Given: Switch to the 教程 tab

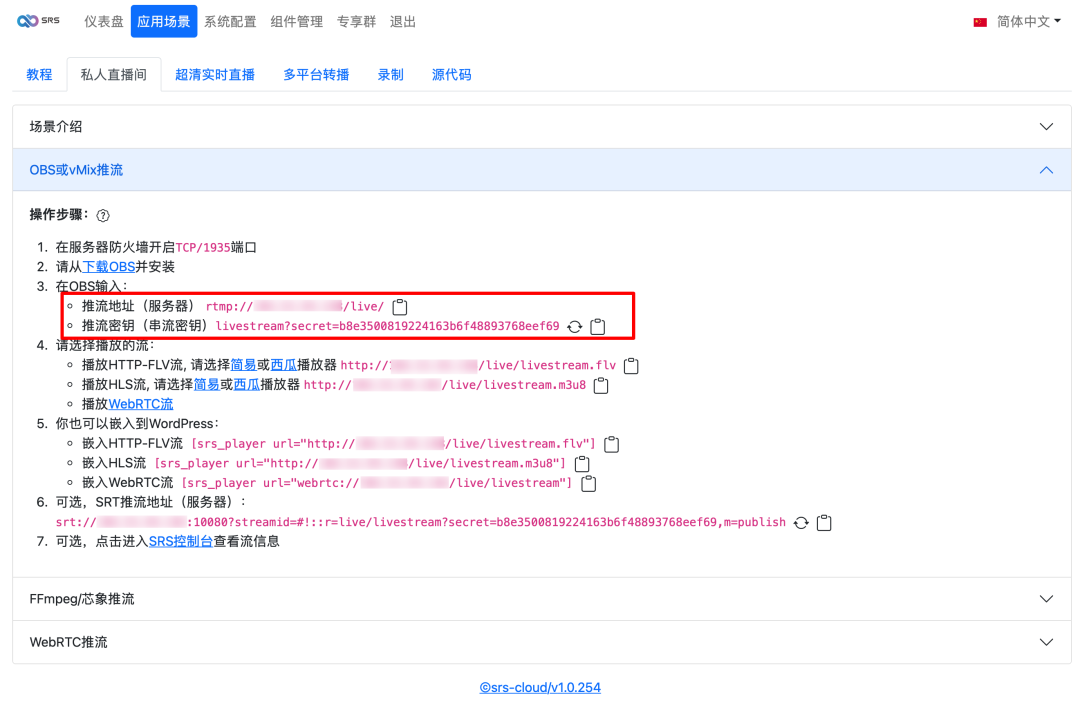Looking at the screenshot, I should coord(39,74).
